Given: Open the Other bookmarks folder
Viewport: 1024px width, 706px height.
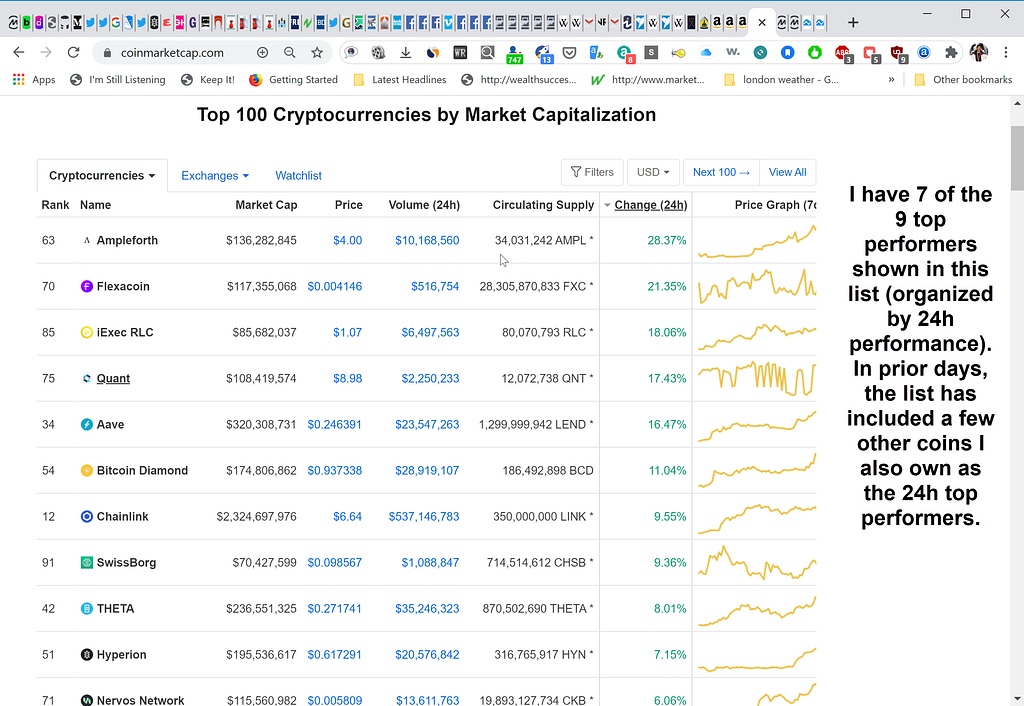Looking at the screenshot, I should point(963,80).
